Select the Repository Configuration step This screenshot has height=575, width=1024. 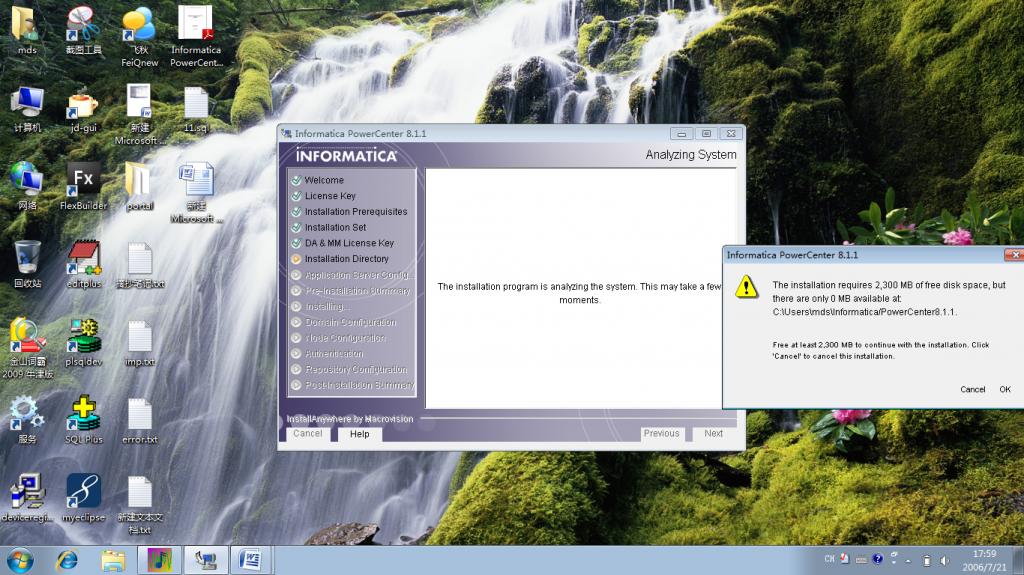pos(356,369)
